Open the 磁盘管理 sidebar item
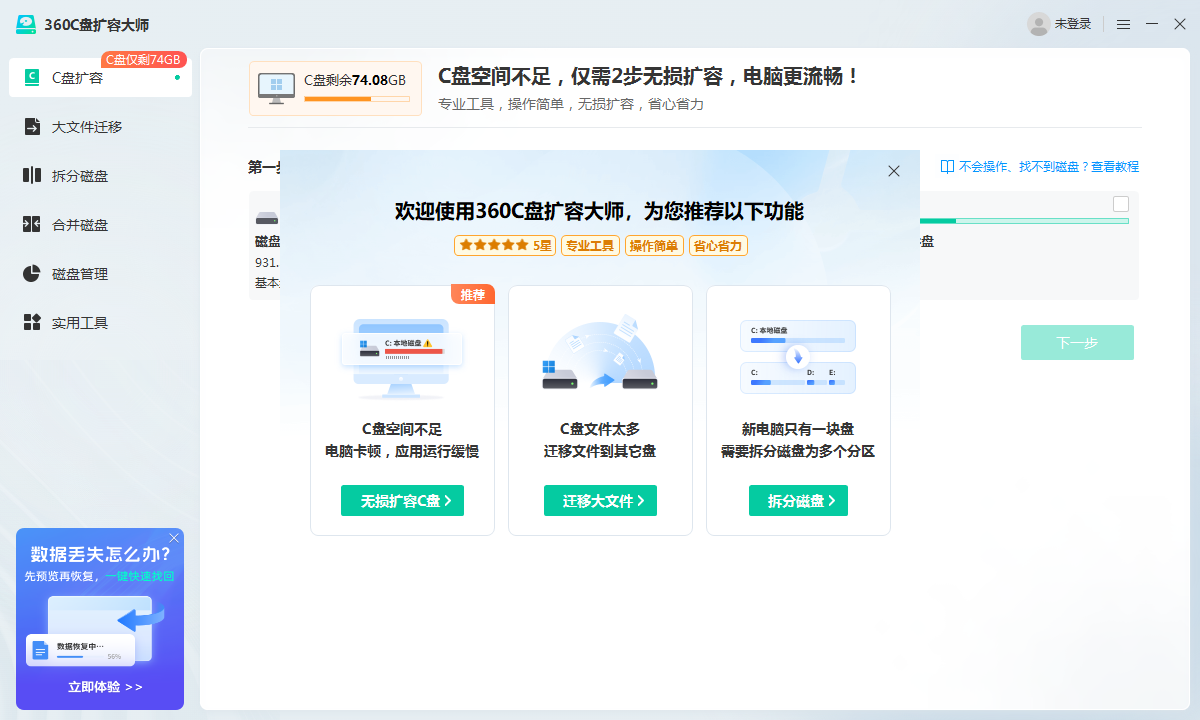This screenshot has width=1200, height=720. click(x=100, y=274)
